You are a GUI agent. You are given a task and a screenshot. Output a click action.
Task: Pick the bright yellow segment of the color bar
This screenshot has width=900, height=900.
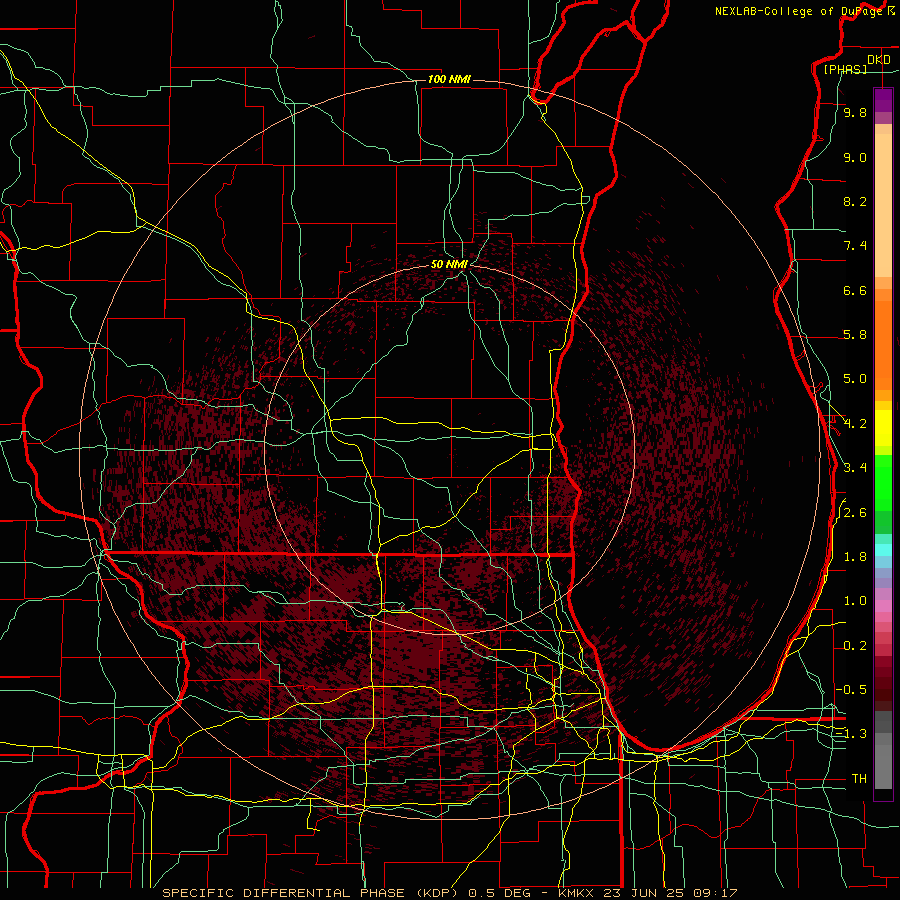click(883, 428)
